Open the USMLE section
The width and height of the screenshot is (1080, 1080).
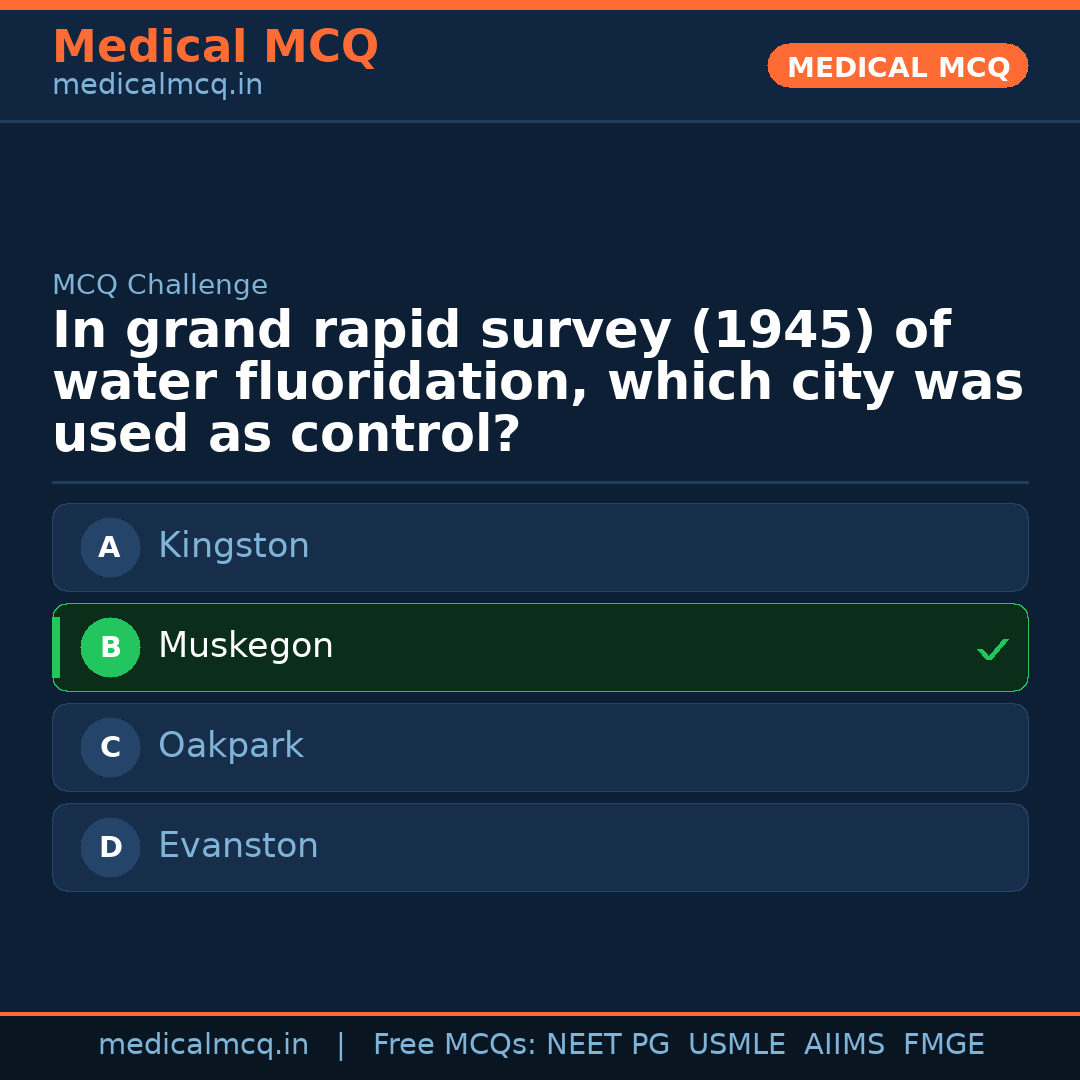pyautogui.click(x=737, y=1044)
